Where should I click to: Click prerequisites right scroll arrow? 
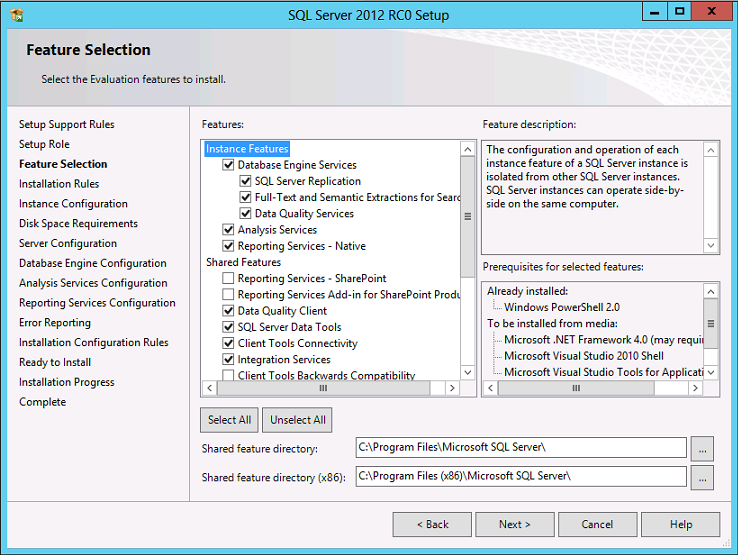pyautogui.click(x=696, y=388)
